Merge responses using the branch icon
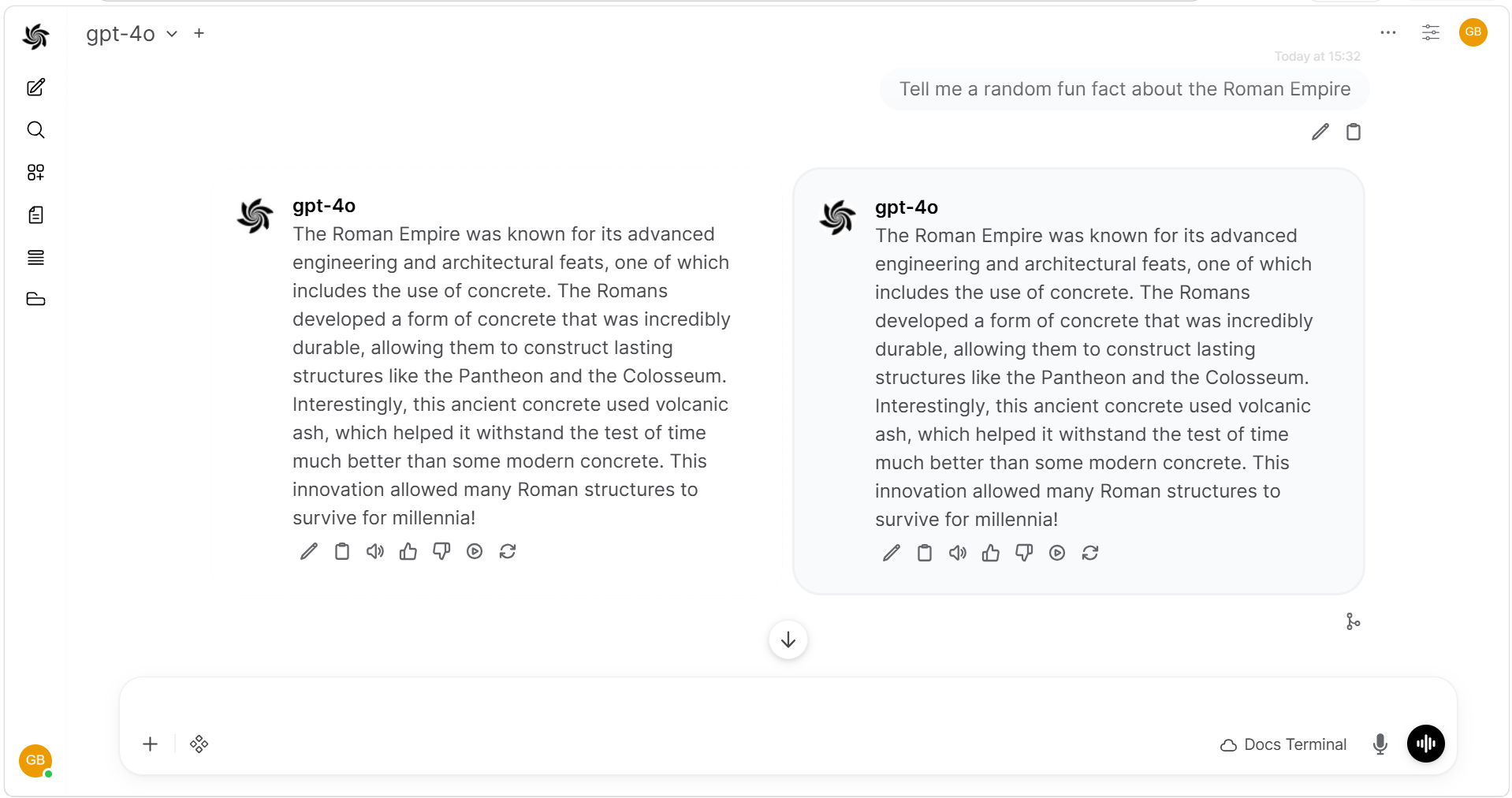This screenshot has width=1512, height=798. [x=1353, y=621]
